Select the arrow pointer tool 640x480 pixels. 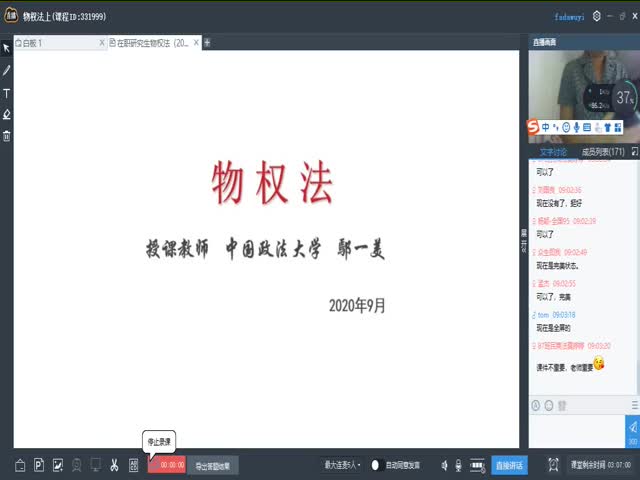6,48
